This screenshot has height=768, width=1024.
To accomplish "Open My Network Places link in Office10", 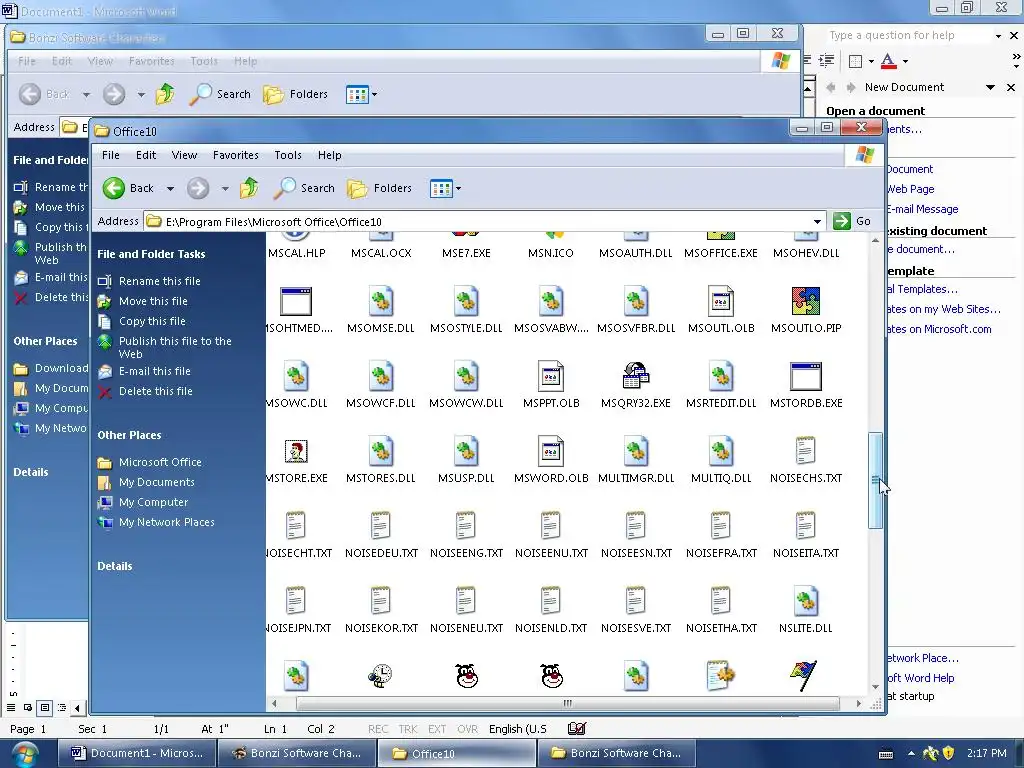I will pyautogui.click(x=167, y=522).
